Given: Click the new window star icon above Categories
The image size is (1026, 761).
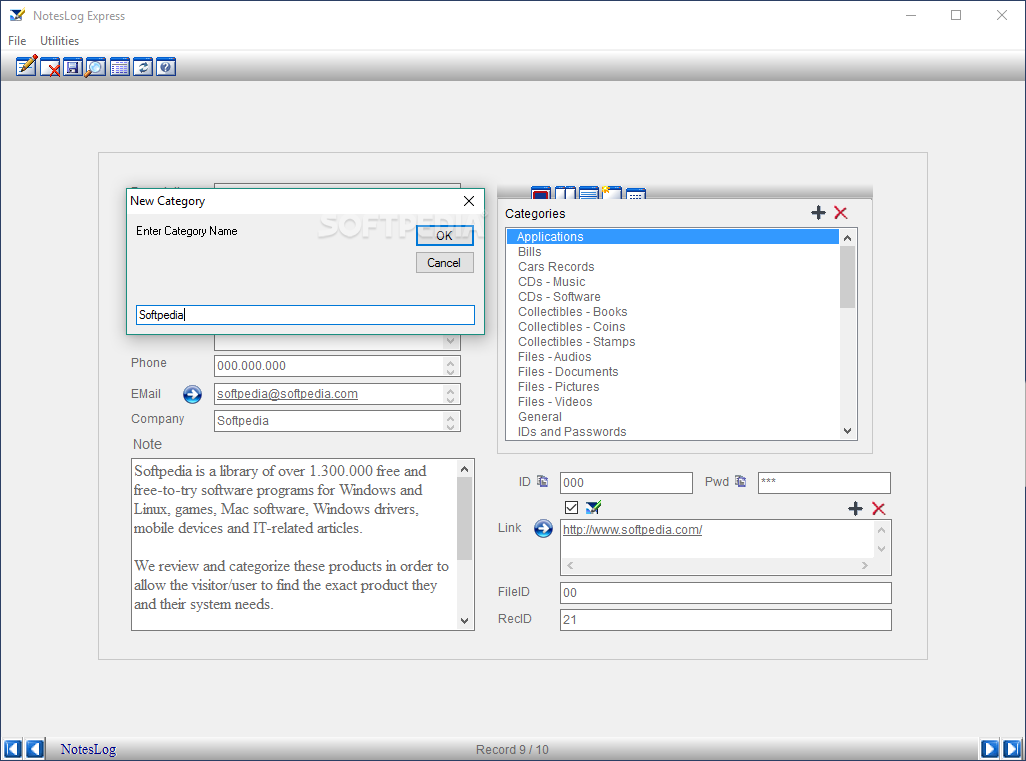Looking at the screenshot, I should click(x=611, y=192).
